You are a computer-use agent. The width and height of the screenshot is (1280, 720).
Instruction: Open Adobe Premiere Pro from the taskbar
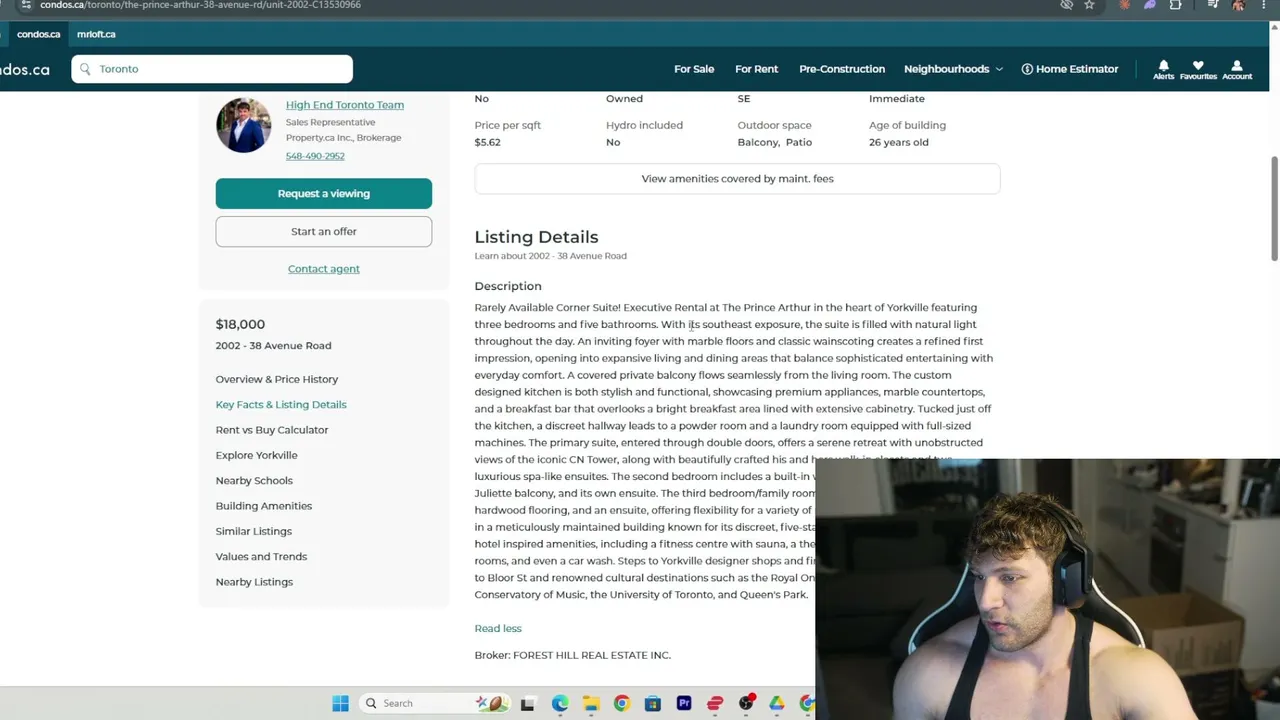tap(684, 703)
